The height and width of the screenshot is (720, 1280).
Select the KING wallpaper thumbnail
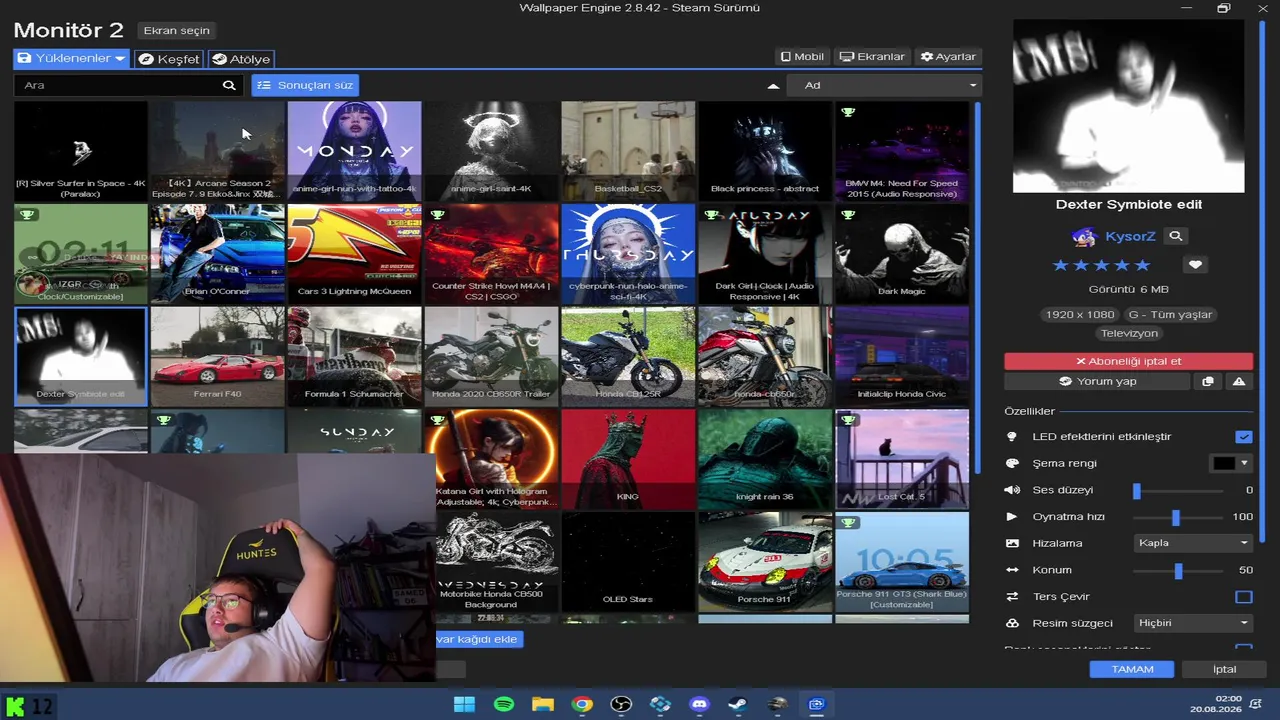coord(628,459)
